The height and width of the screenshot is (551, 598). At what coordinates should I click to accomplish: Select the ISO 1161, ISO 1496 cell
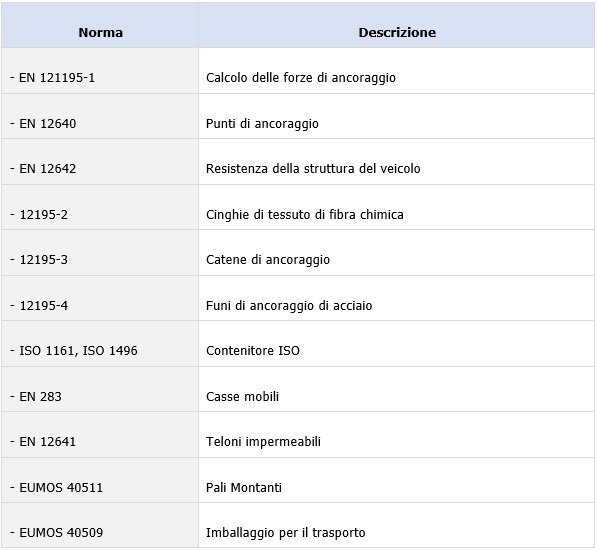tap(100, 344)
